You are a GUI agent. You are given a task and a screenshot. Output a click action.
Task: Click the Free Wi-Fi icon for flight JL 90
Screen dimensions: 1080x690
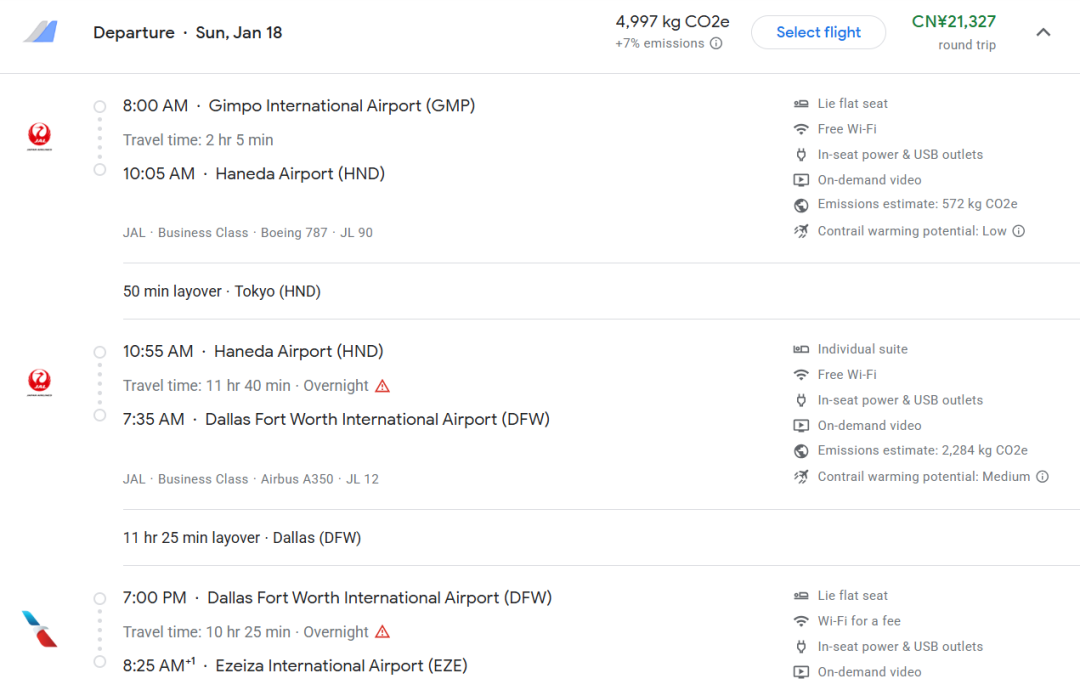(x=801, y=129)
